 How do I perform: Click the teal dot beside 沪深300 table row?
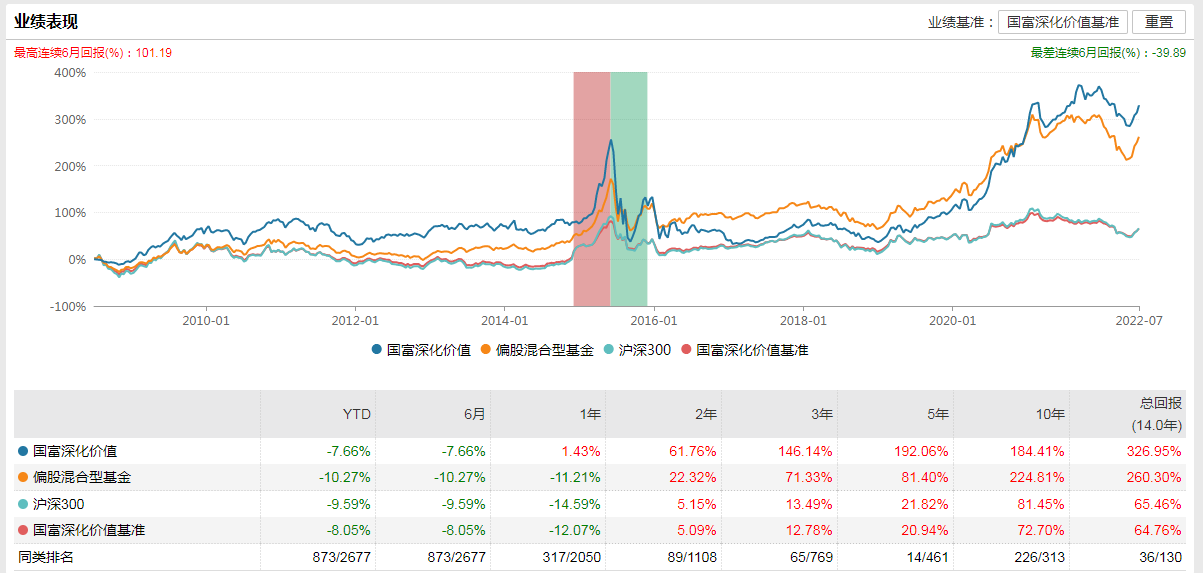tap(22, 504)
